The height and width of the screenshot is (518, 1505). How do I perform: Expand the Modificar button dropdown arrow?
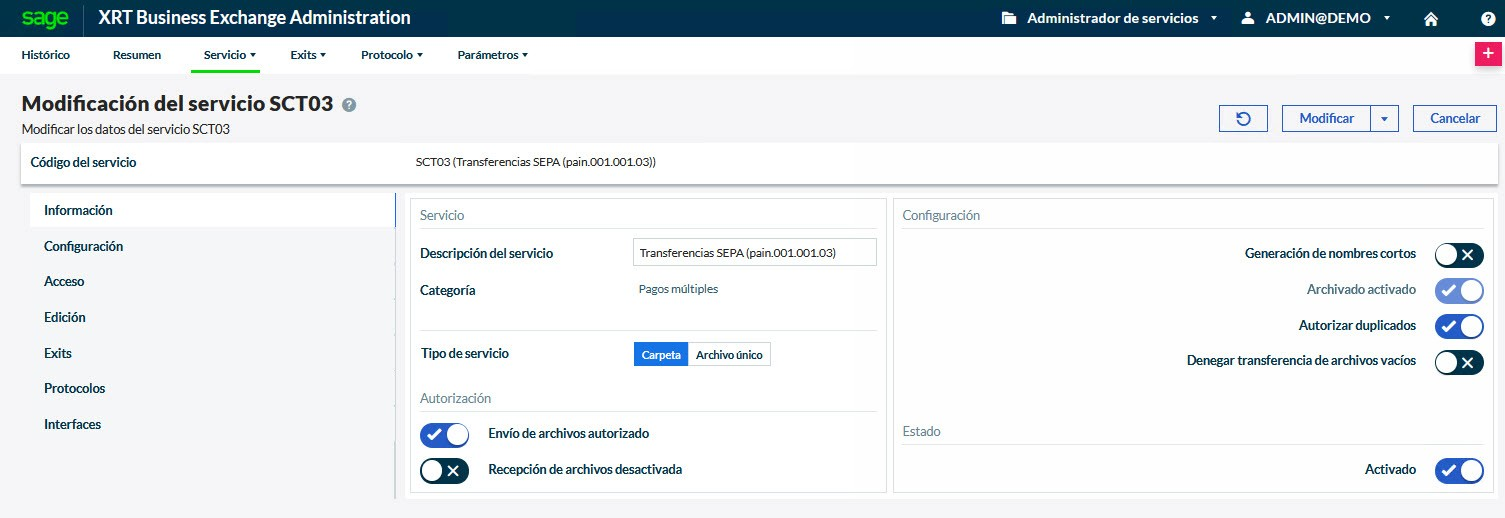[x=1384, y=118]
